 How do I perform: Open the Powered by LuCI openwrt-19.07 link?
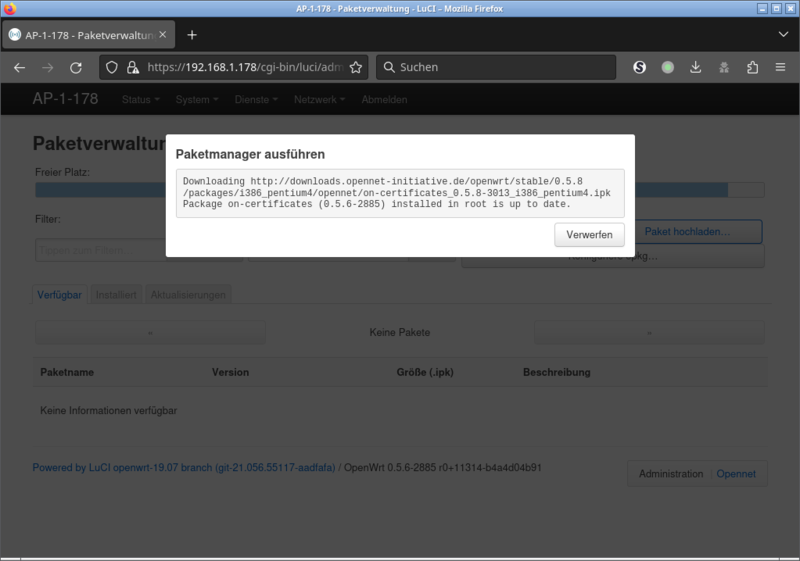tap(184, 468)
